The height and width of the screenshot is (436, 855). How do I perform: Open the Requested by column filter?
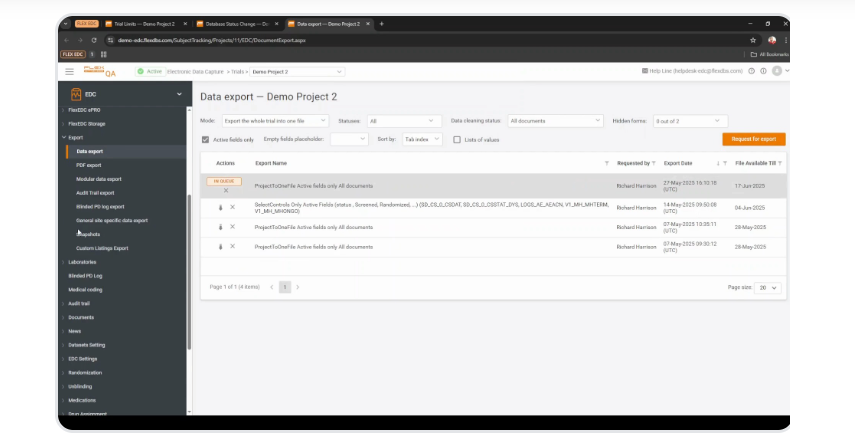[x=656, y=162]
